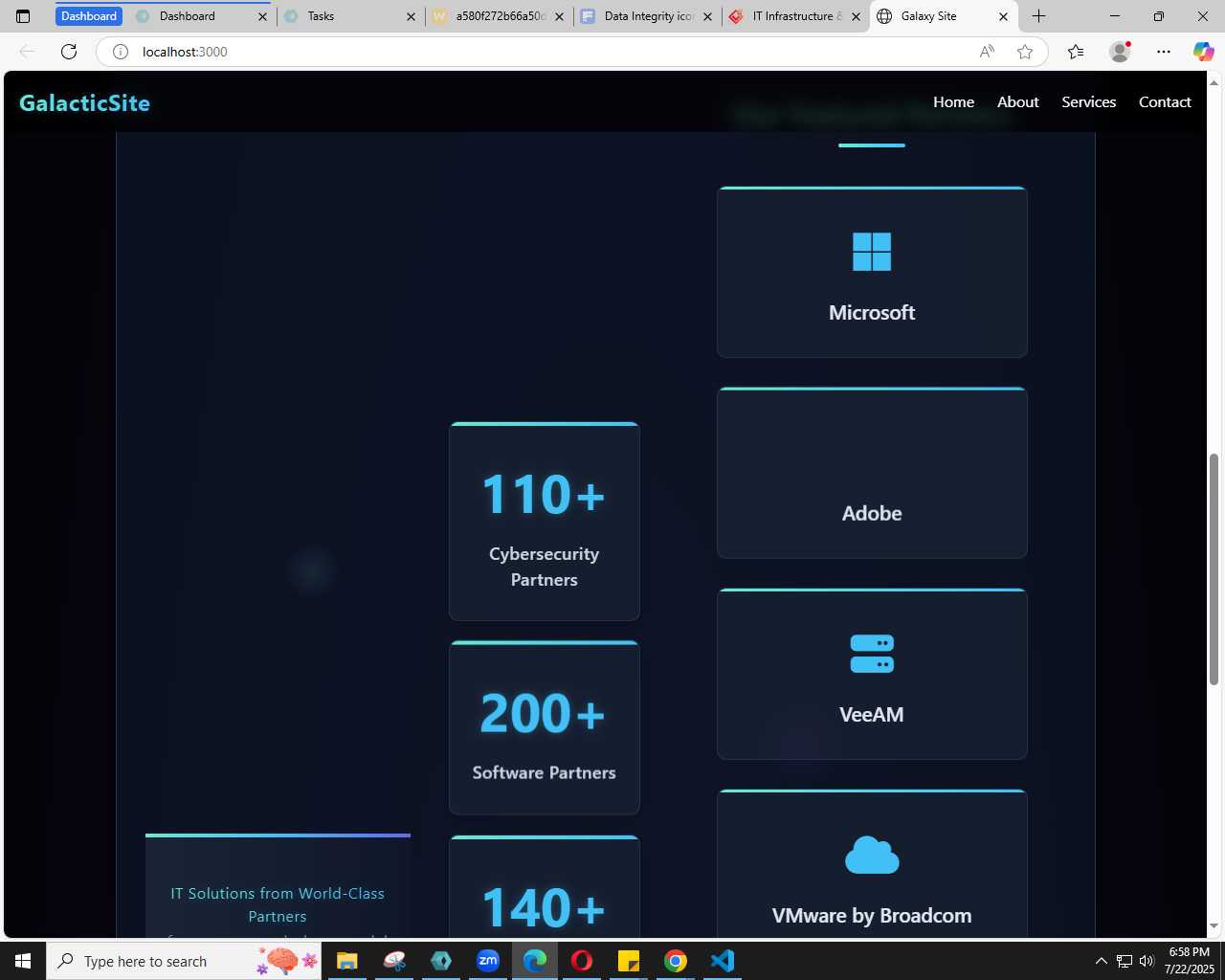Image resolution: width=1225 pixels, height=980 pixels.
Task: Open Sticky Notes from taskbar
Action: (x=629, y=961)
